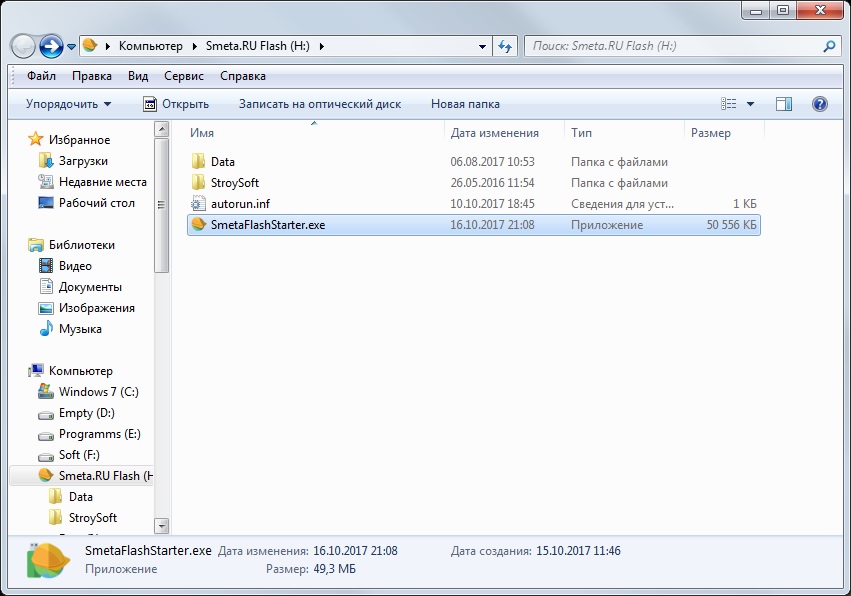Click Папка с файлами type of StroySoft row
The width and height of the screenshot is (851, 596).
click(619, 183)
